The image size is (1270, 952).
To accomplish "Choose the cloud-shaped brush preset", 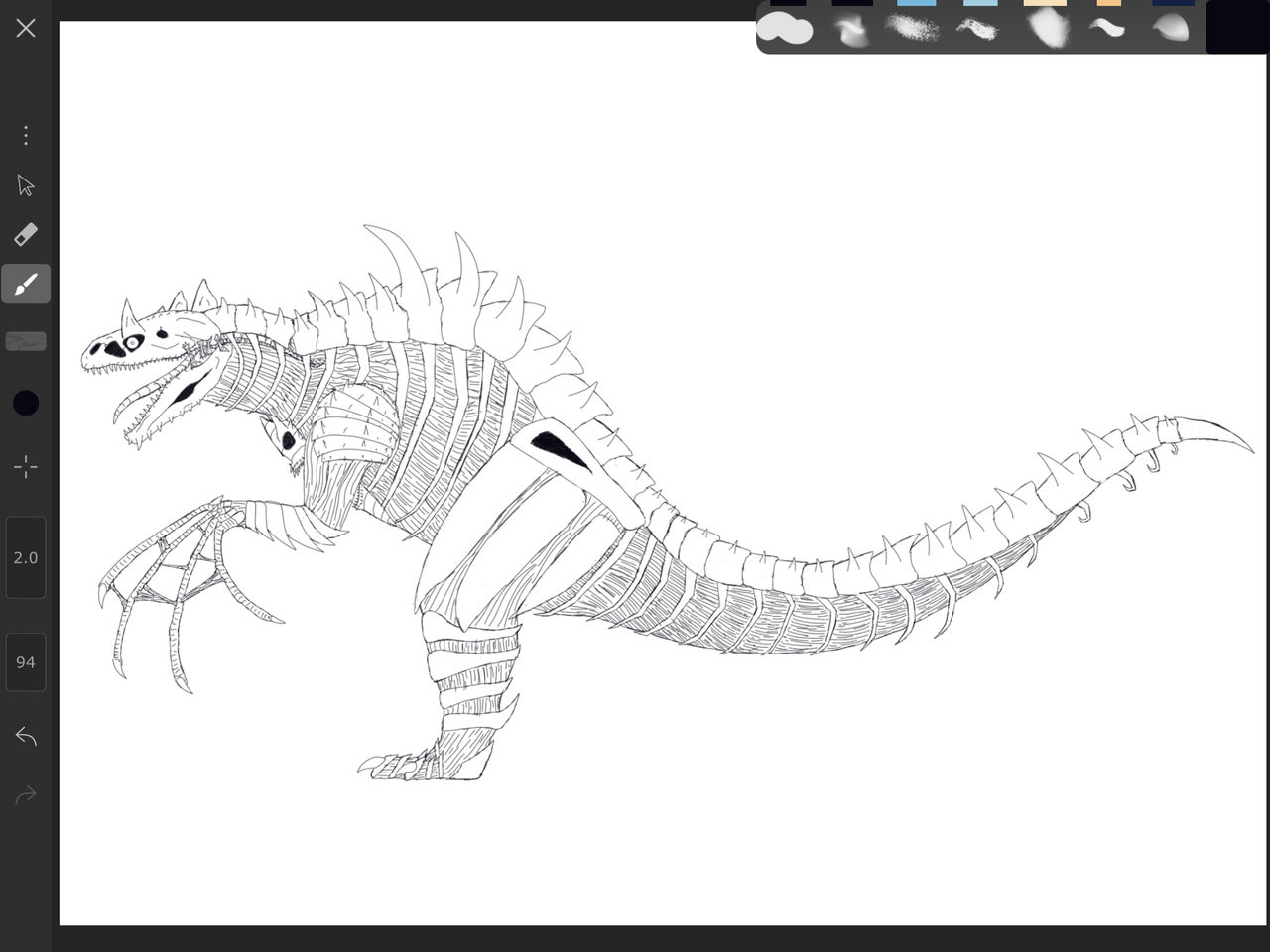I will coord(785,29).
